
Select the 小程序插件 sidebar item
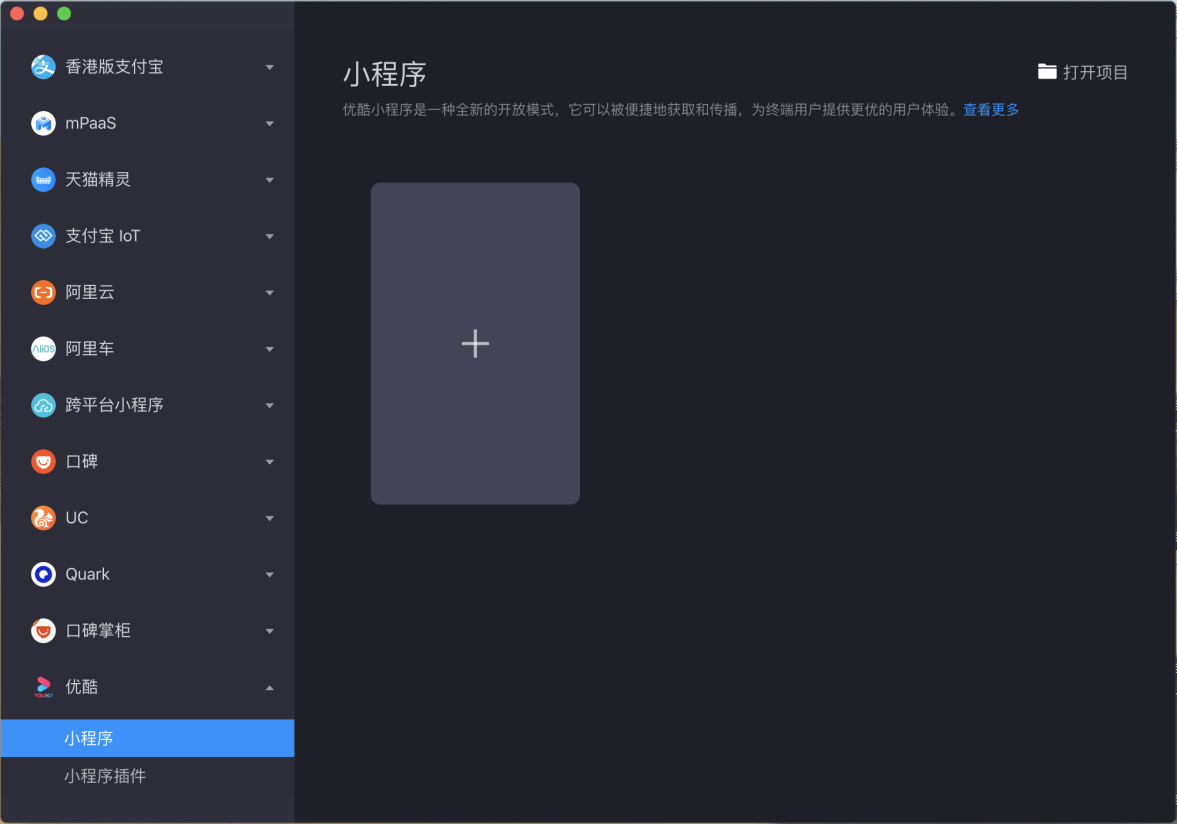pos(147,776)
